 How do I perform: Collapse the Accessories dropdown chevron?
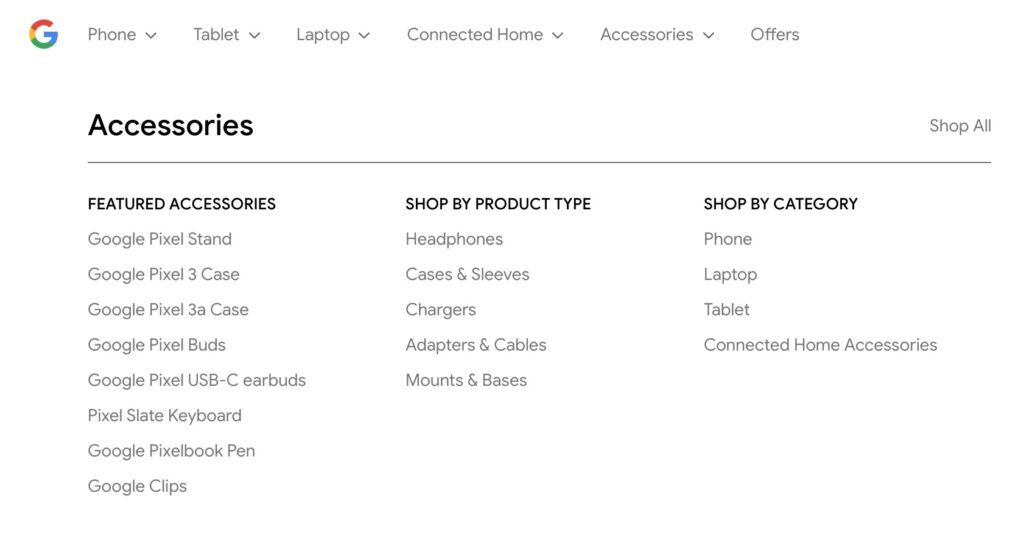point(708,35)
